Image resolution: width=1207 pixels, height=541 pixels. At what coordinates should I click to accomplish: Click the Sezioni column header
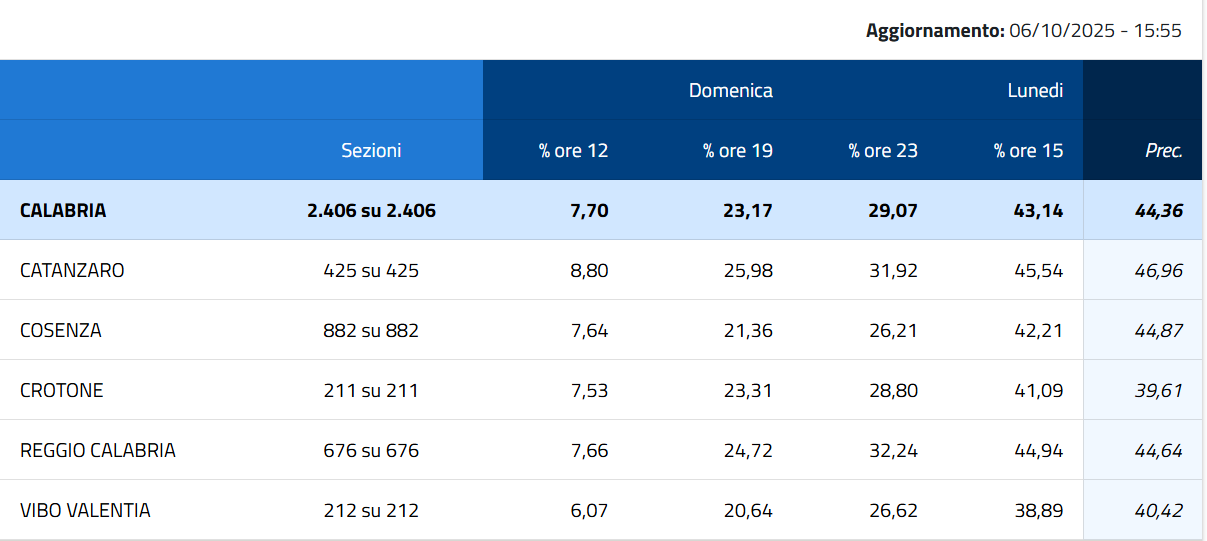click(371, 151)
